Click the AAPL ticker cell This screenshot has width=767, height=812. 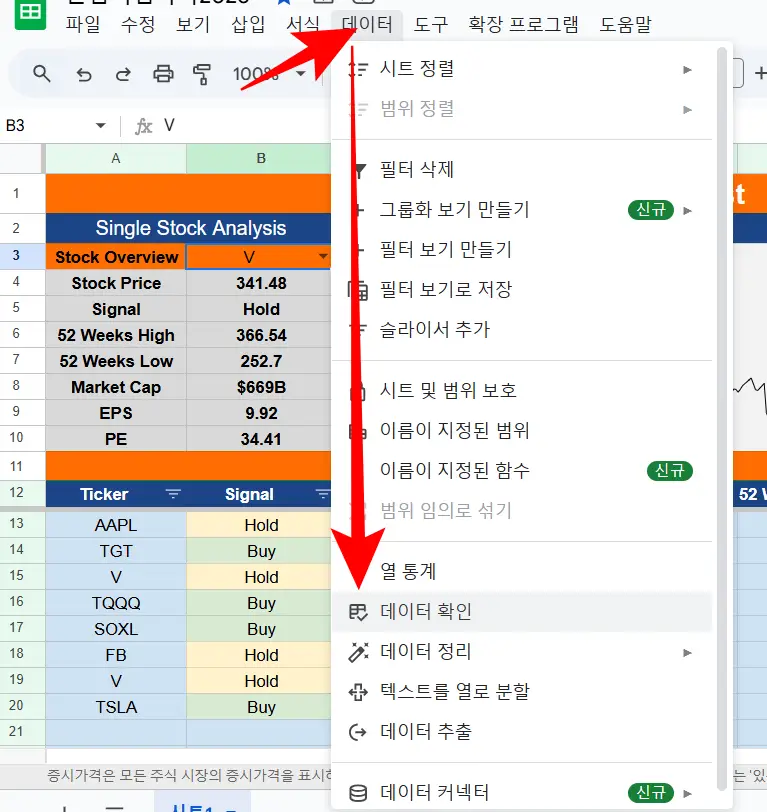point(116,525)
